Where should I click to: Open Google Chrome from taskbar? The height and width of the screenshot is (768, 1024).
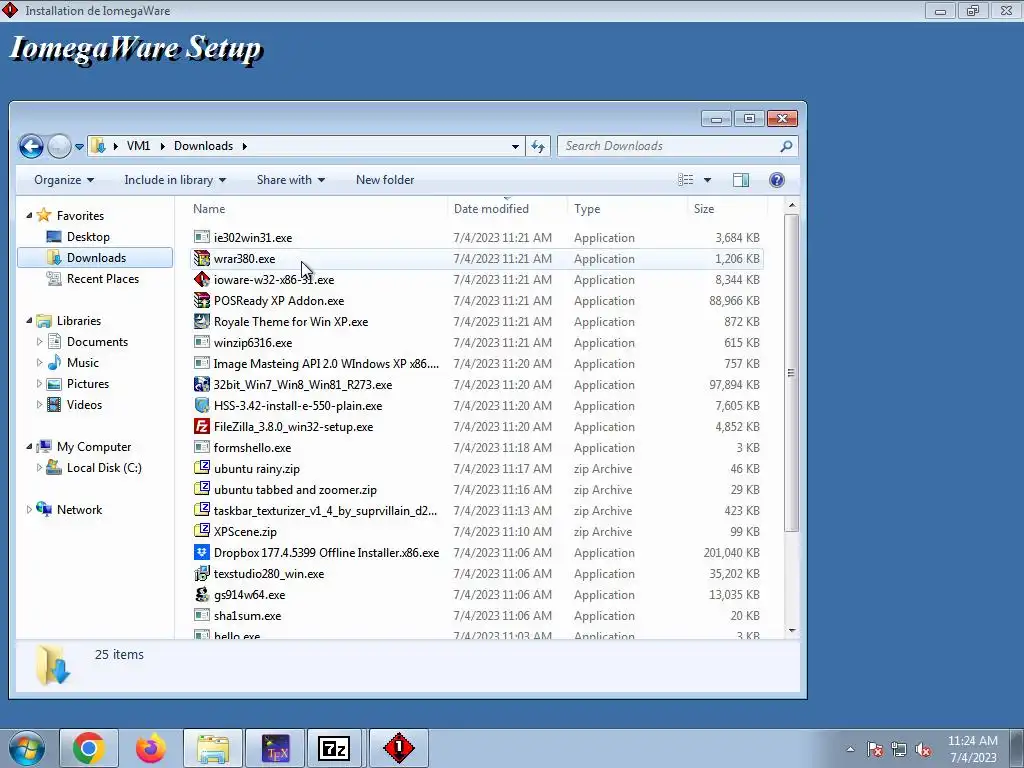89,748
